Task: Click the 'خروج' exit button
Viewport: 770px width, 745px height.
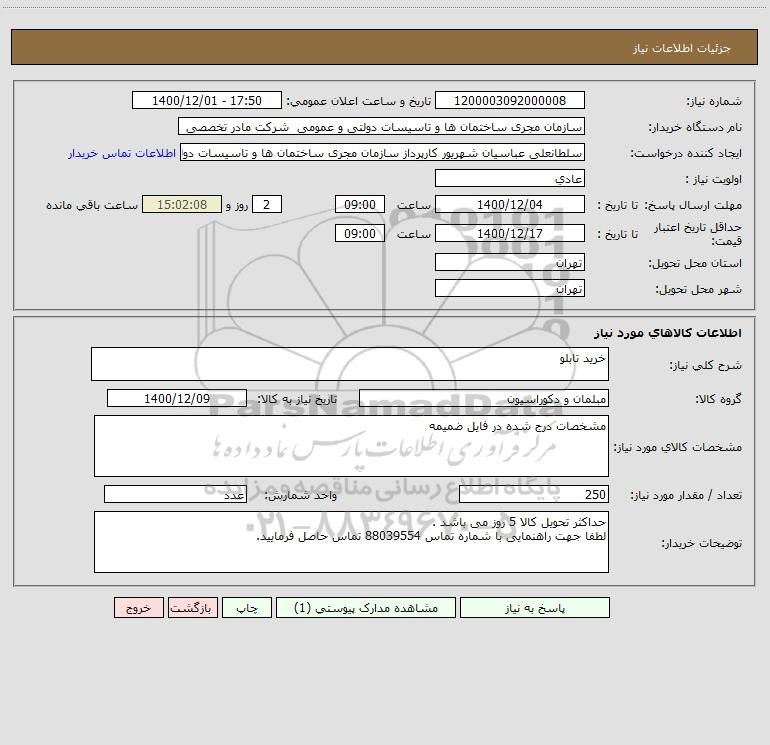Action: click(138, 607)
